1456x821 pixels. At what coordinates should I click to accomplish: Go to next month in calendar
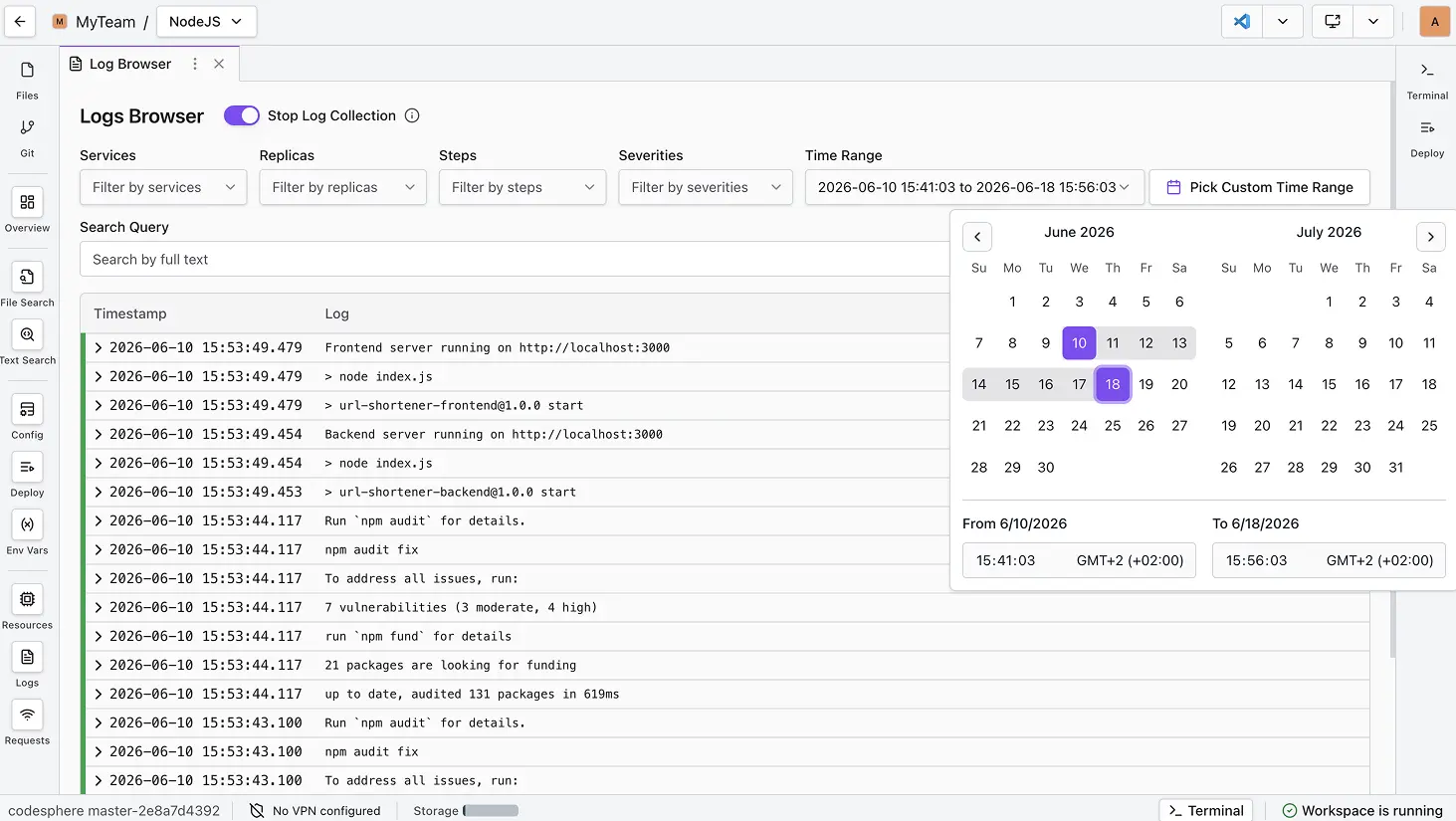tap(1430, 236)
